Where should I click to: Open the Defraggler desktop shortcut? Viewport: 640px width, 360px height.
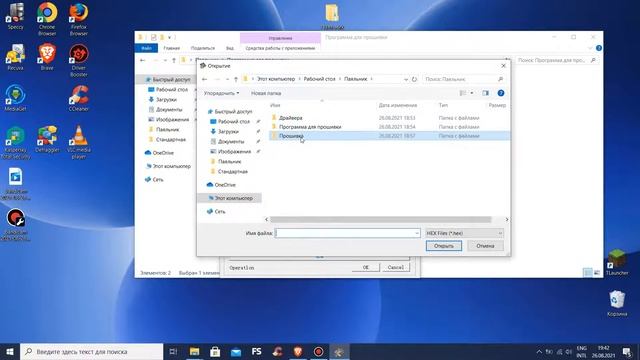click(x=47, y=140)
